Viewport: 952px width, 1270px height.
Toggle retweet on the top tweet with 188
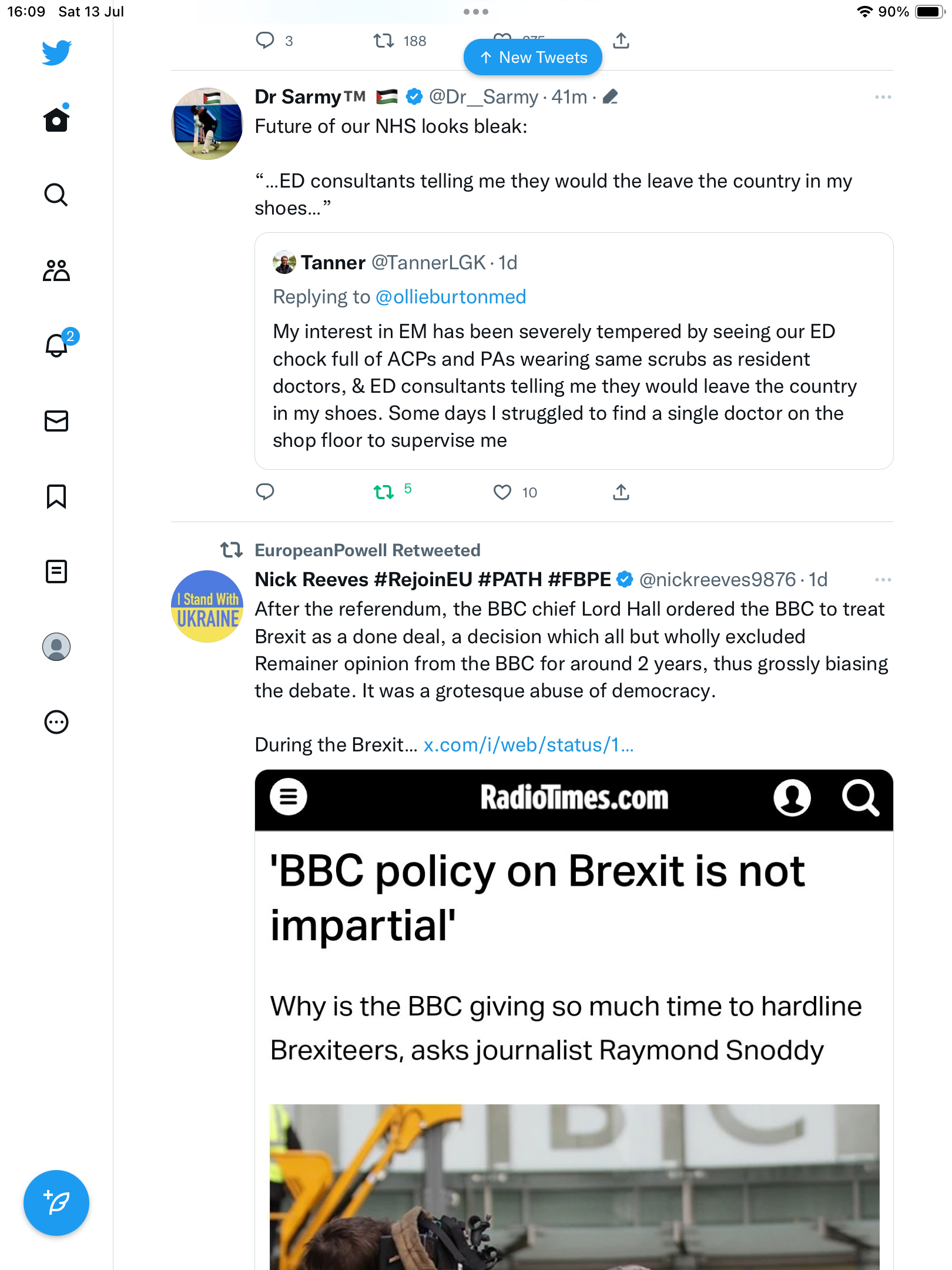click(x=384, y=41)
